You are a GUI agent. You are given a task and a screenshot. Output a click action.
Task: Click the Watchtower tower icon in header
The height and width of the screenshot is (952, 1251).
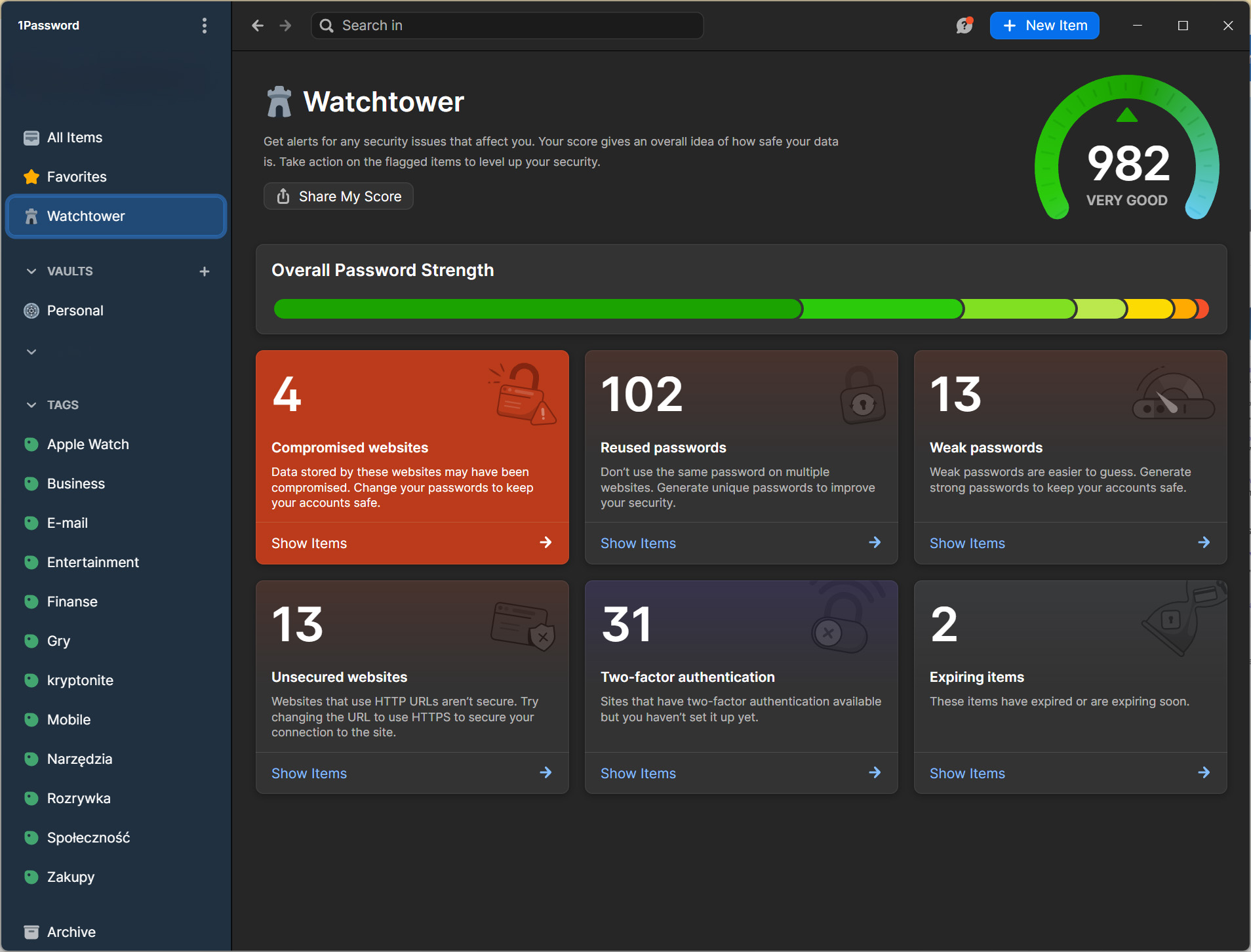[x=279, y=102]
